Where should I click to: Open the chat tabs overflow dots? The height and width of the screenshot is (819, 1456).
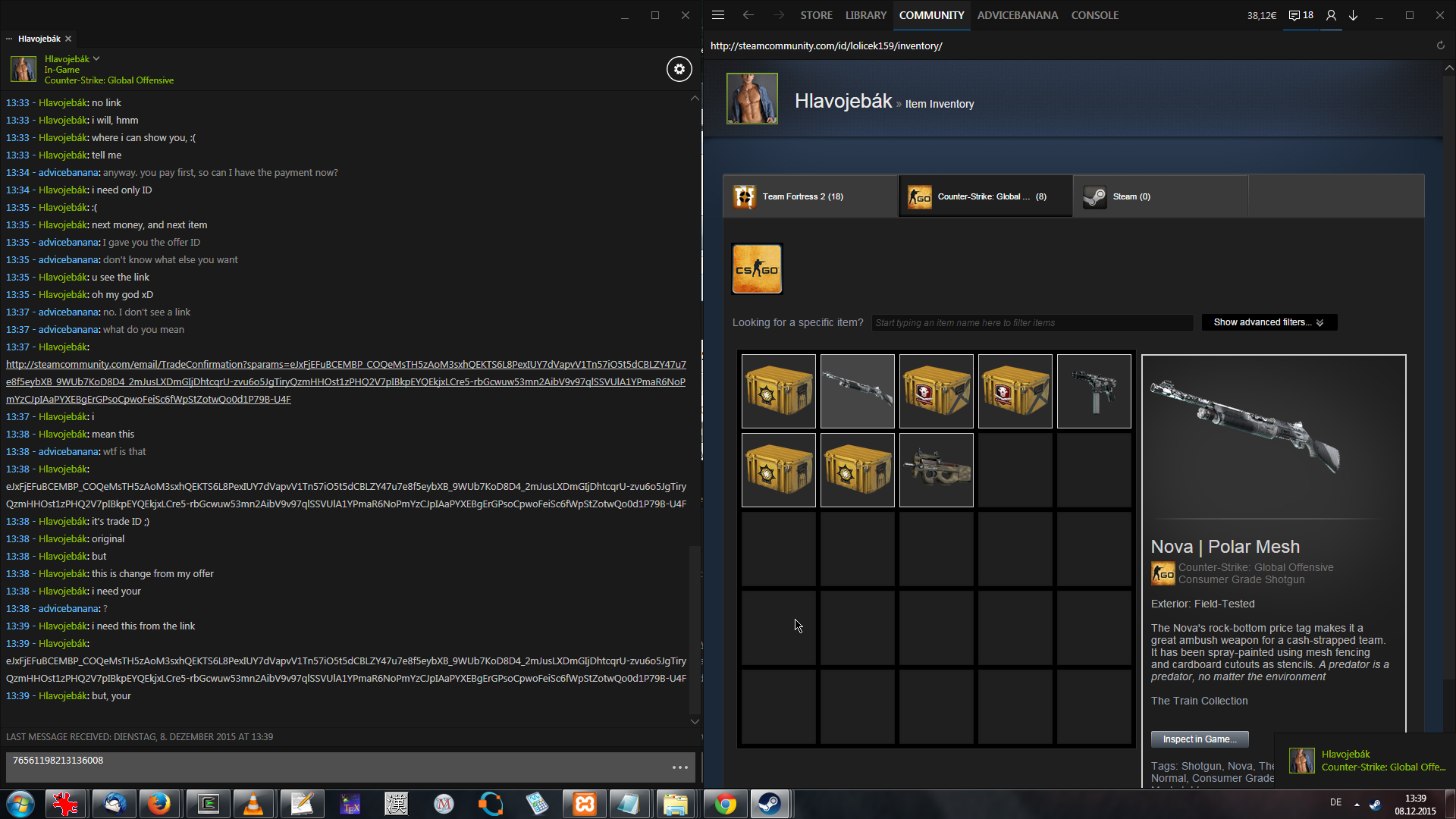[x=9, y=39]
